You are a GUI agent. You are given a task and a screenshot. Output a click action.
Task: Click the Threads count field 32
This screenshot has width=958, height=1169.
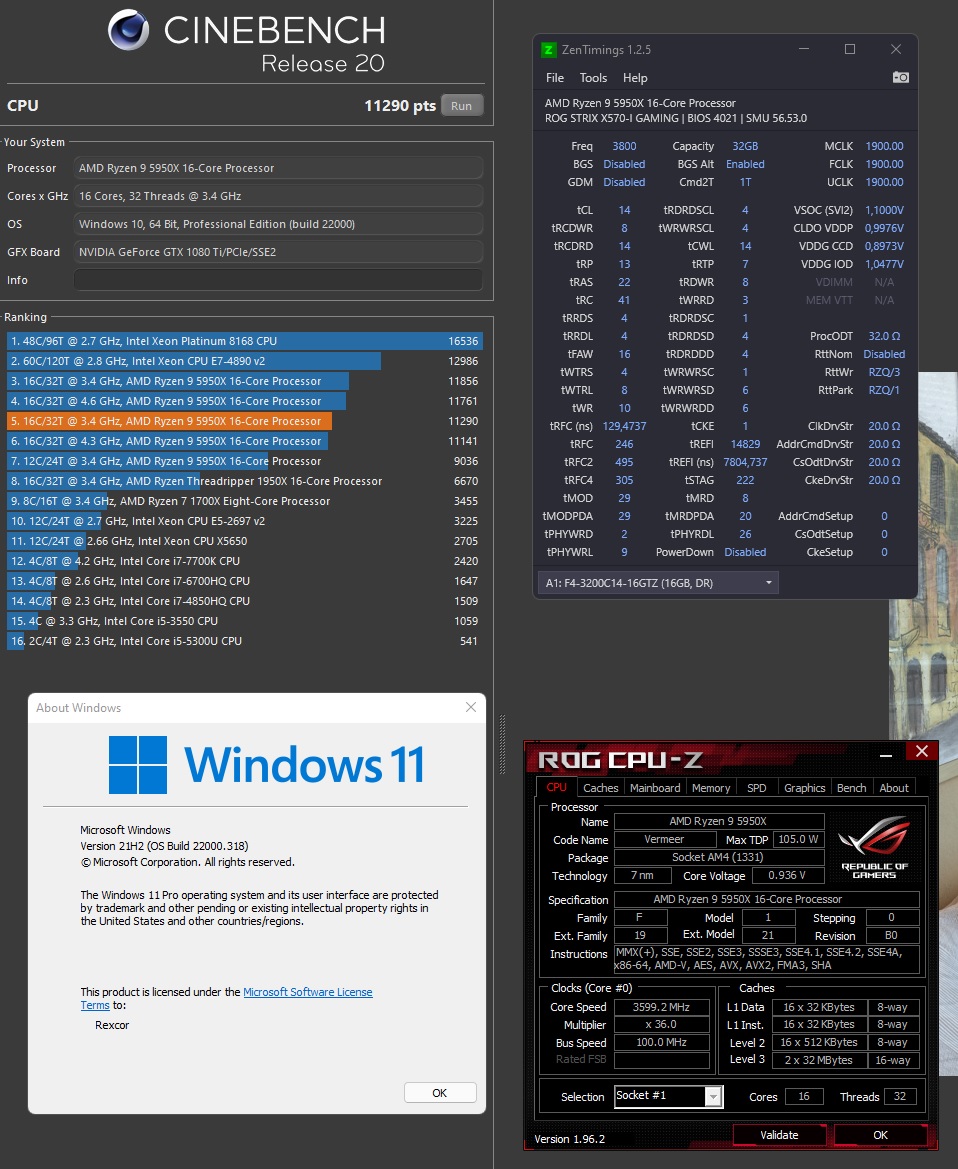pos(900,1097)
